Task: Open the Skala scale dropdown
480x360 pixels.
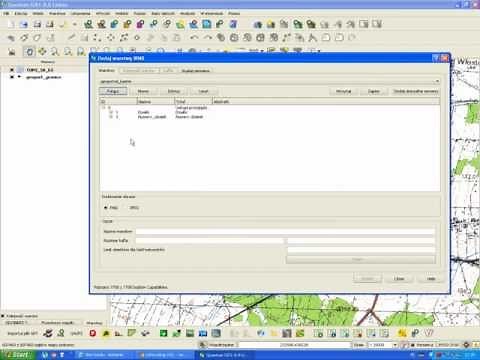Action: coord(395,345)
